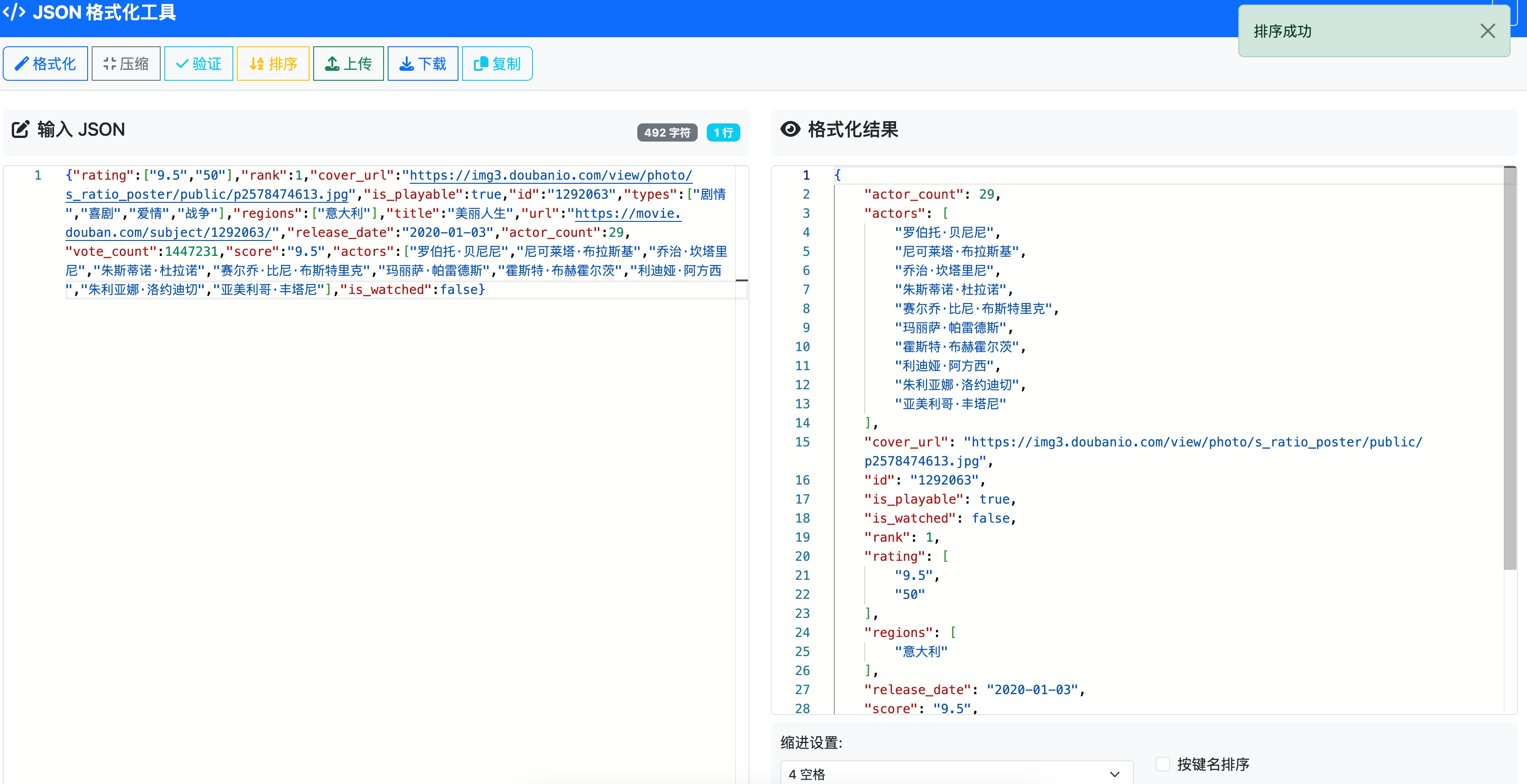Click the 492 字符 character count badge
Viewport: 1527px width, 784px height.
coord(667,132)
